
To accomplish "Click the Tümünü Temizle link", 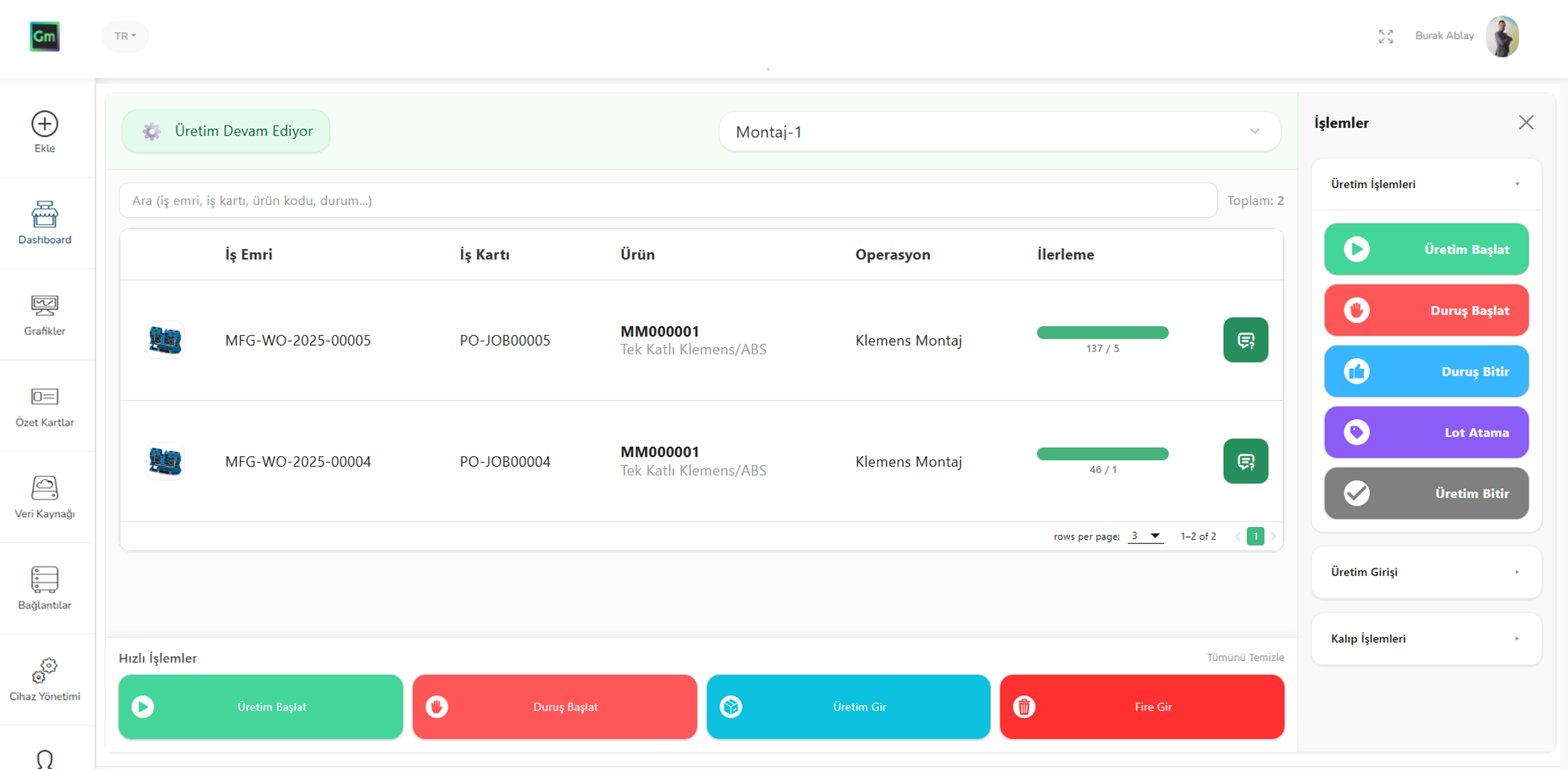I will pyautogui.click(x=1245, y=658).
